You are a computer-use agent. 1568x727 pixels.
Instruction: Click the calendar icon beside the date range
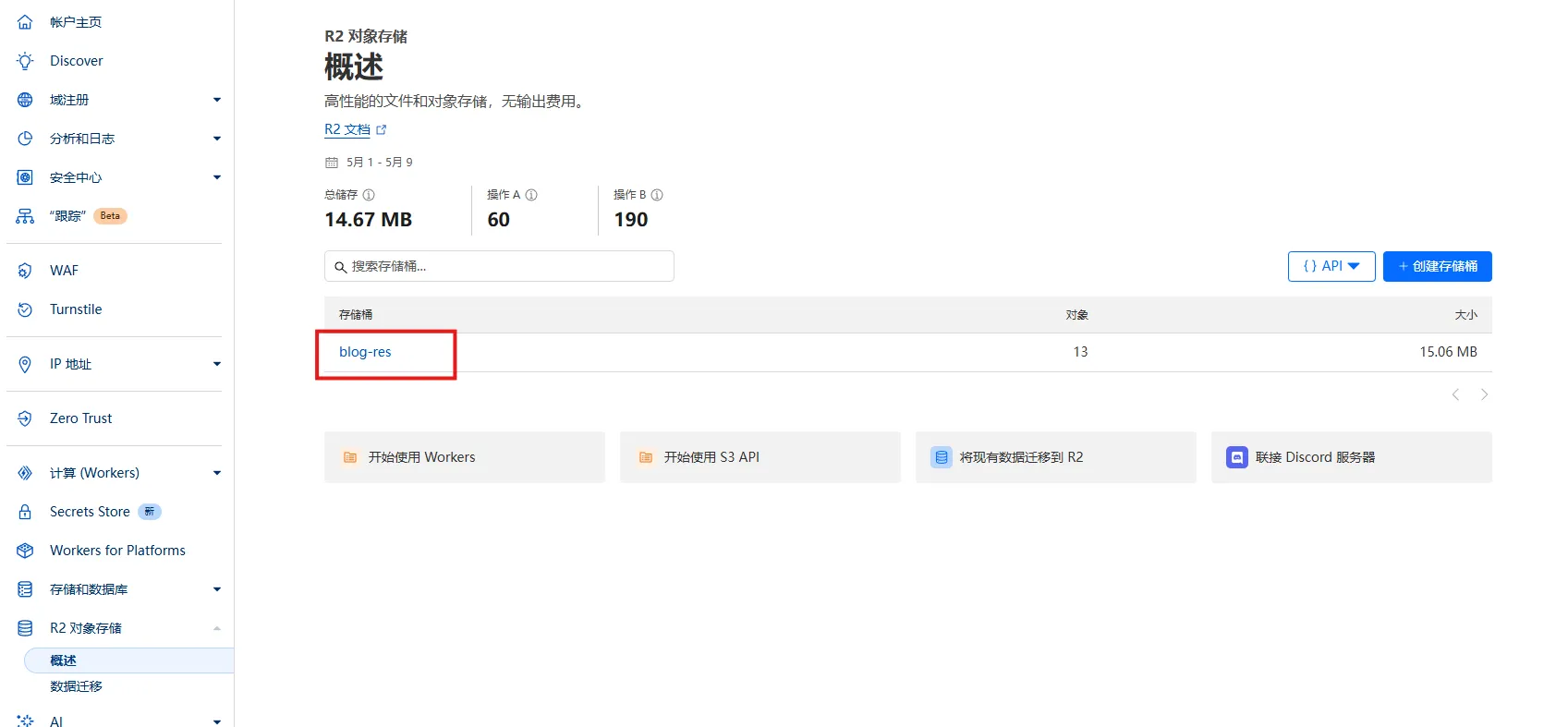click(332, 163)
